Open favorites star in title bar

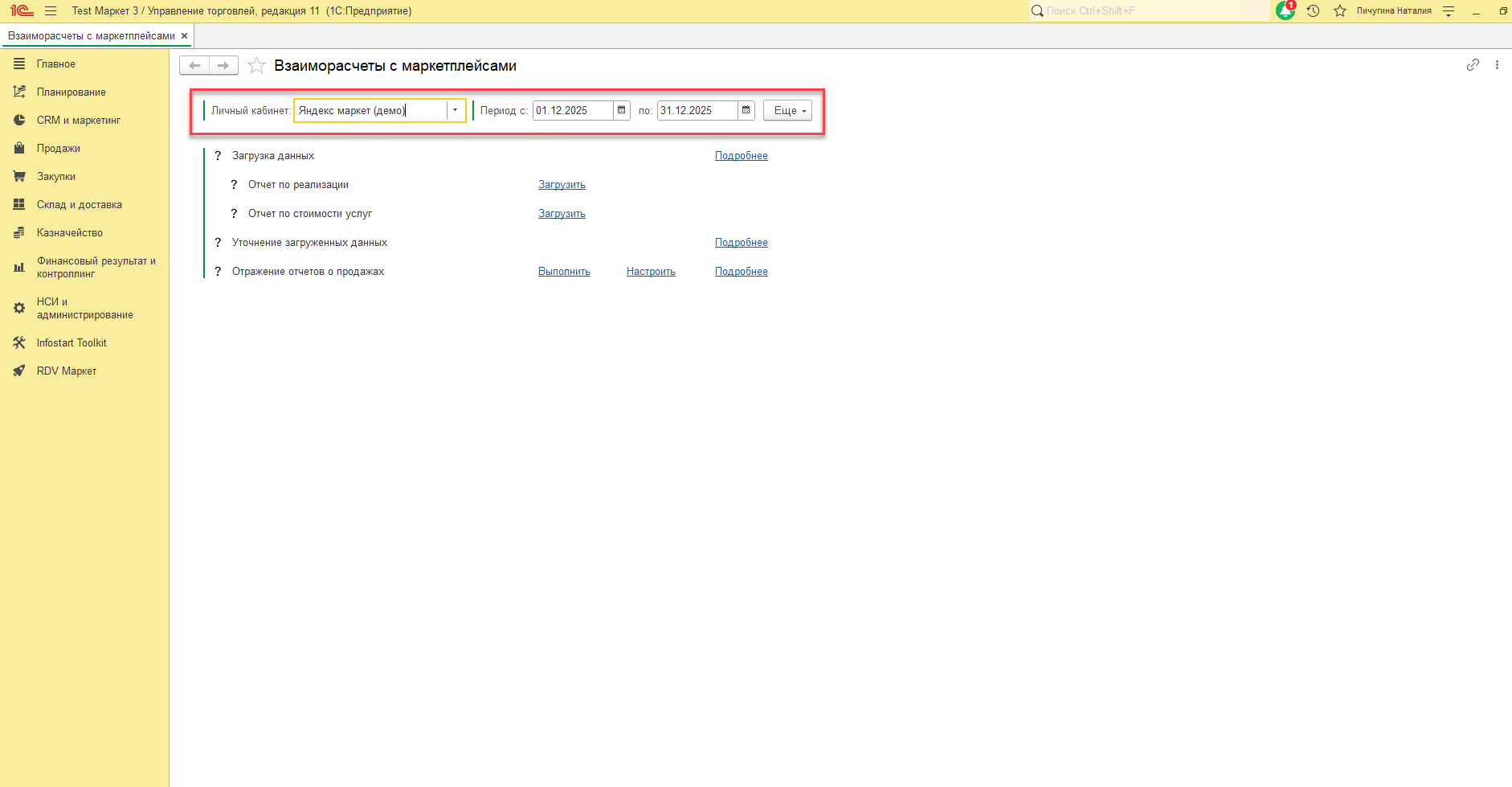[x=1340, y=11]
